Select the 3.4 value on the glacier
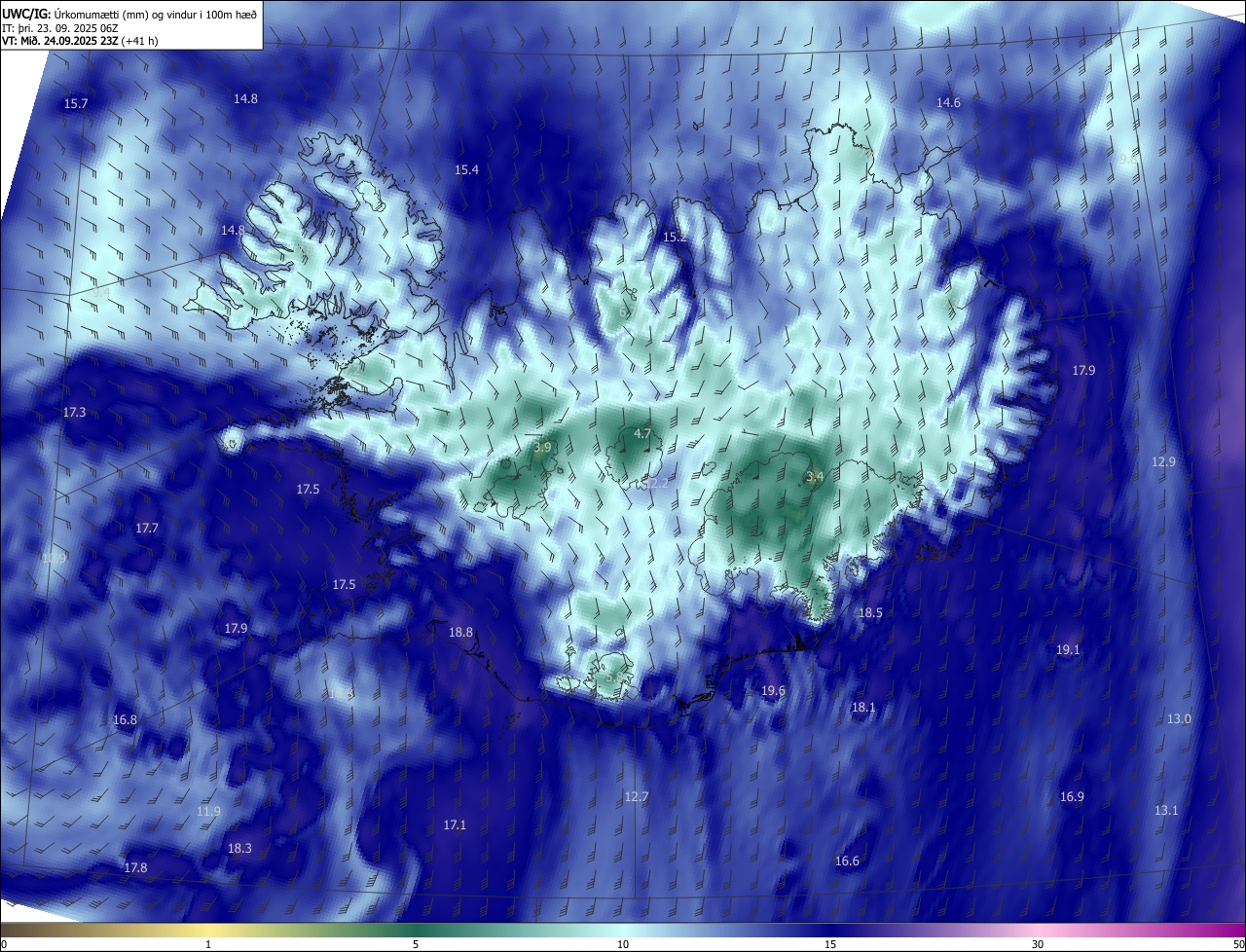 coord(816,476)
